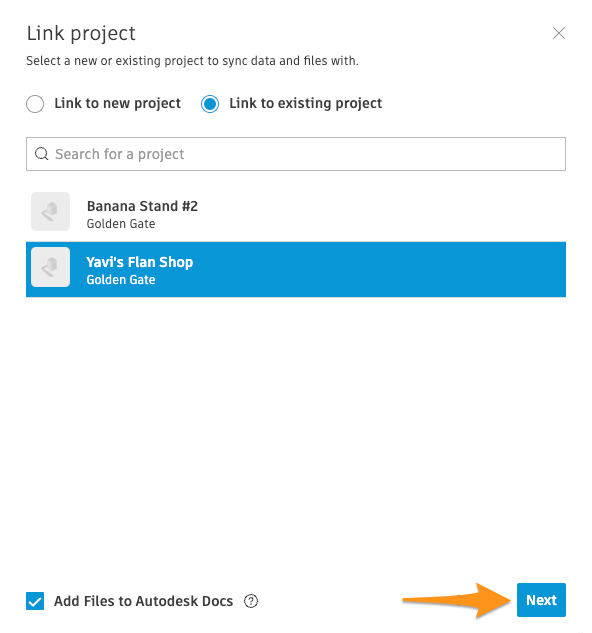
Task: Select the Link to existing project radio
Action: [x=210, y=104]
